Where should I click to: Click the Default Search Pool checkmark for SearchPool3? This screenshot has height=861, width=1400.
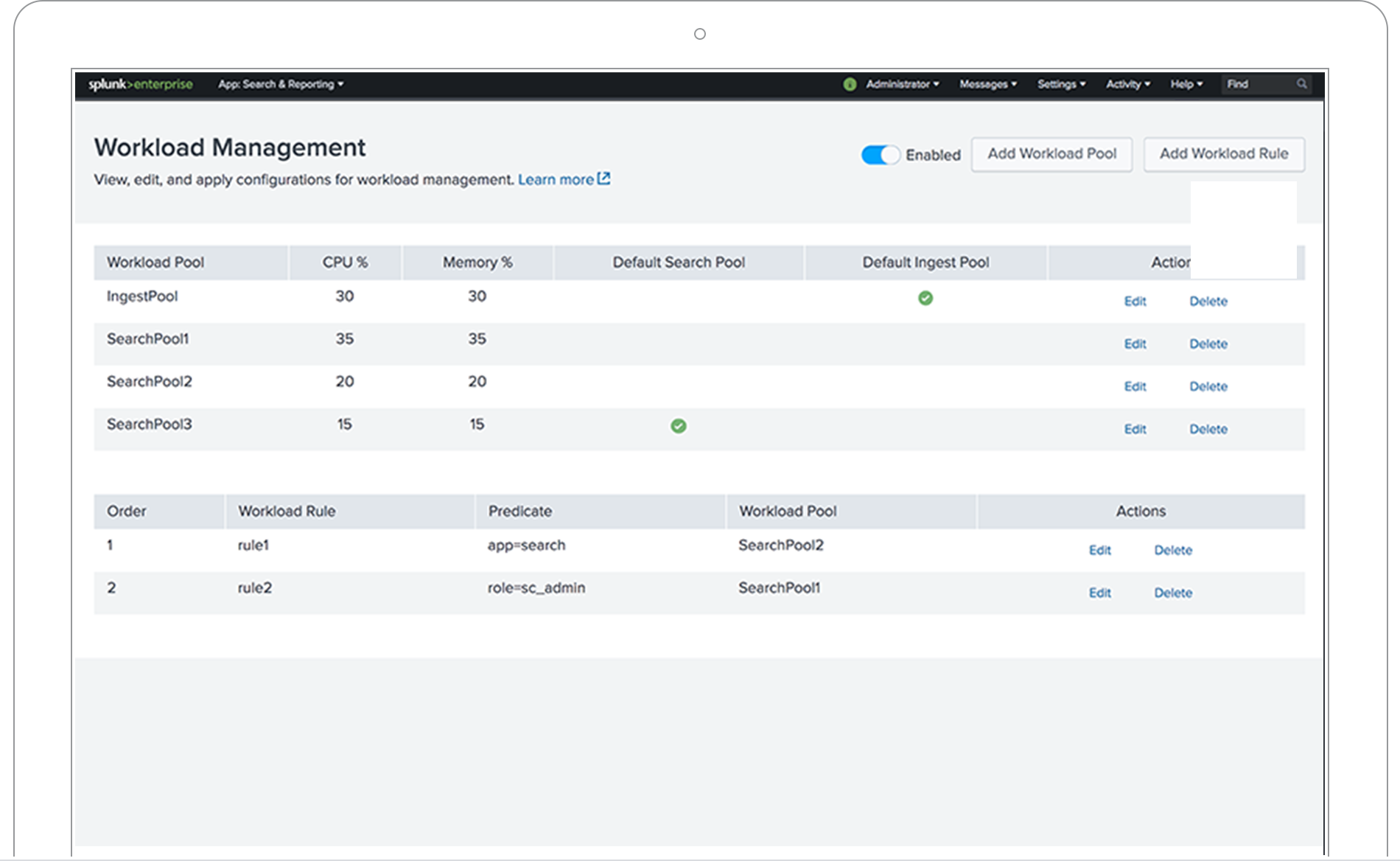click(x=678, y=425)
